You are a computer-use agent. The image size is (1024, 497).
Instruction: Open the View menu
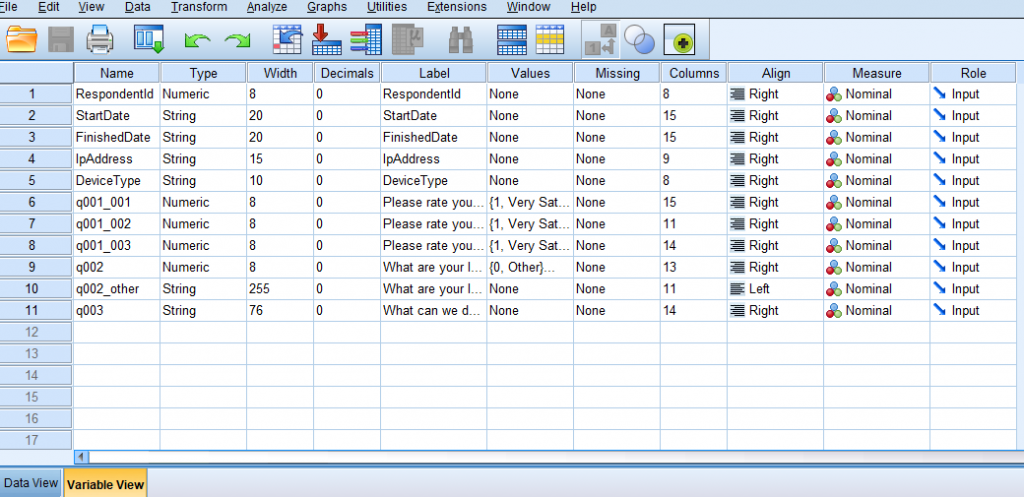(91, 7)
